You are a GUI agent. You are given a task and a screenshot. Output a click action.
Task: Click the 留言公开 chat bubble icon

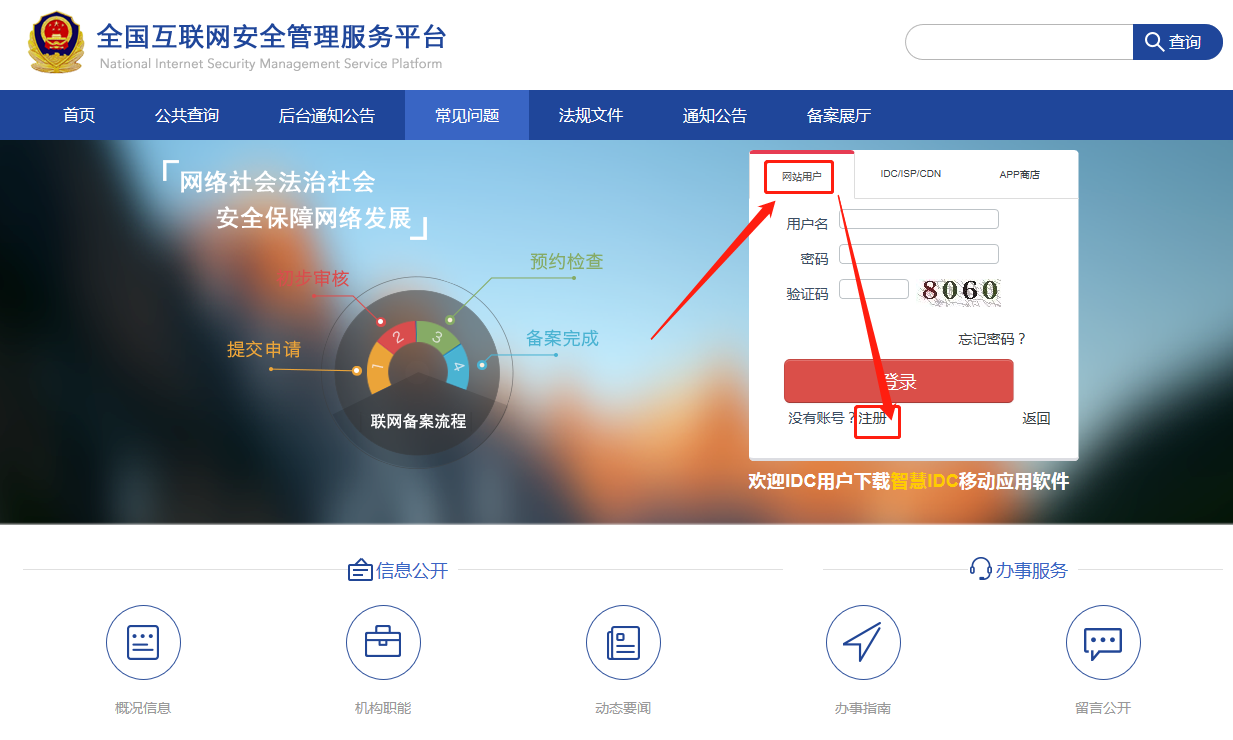(1103, 642)
